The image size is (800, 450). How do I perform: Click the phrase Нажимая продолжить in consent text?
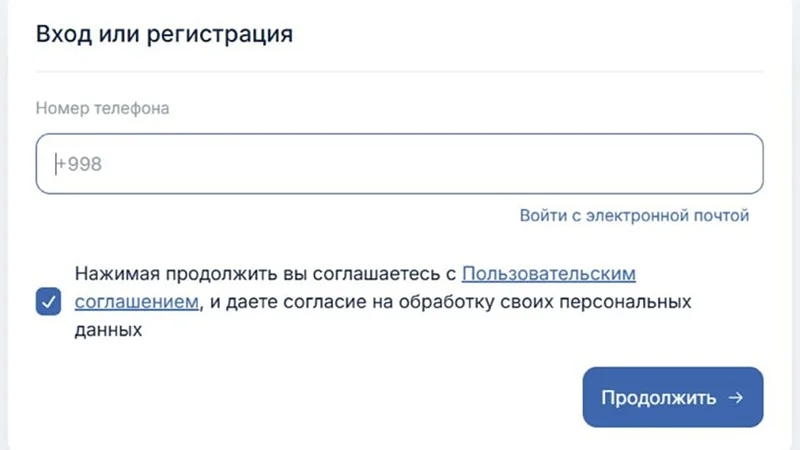162,273
